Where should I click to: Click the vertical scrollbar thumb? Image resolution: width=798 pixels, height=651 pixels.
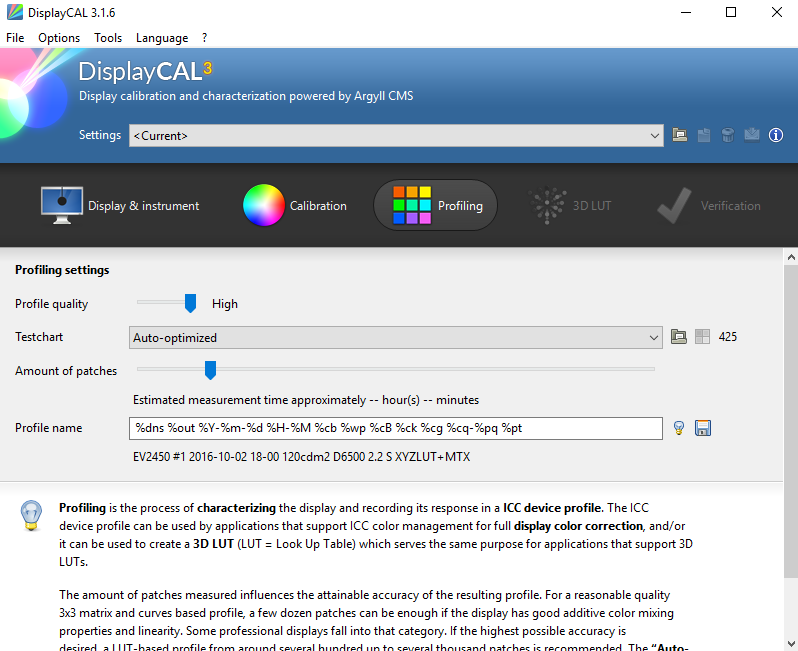(x=791, y=421)
